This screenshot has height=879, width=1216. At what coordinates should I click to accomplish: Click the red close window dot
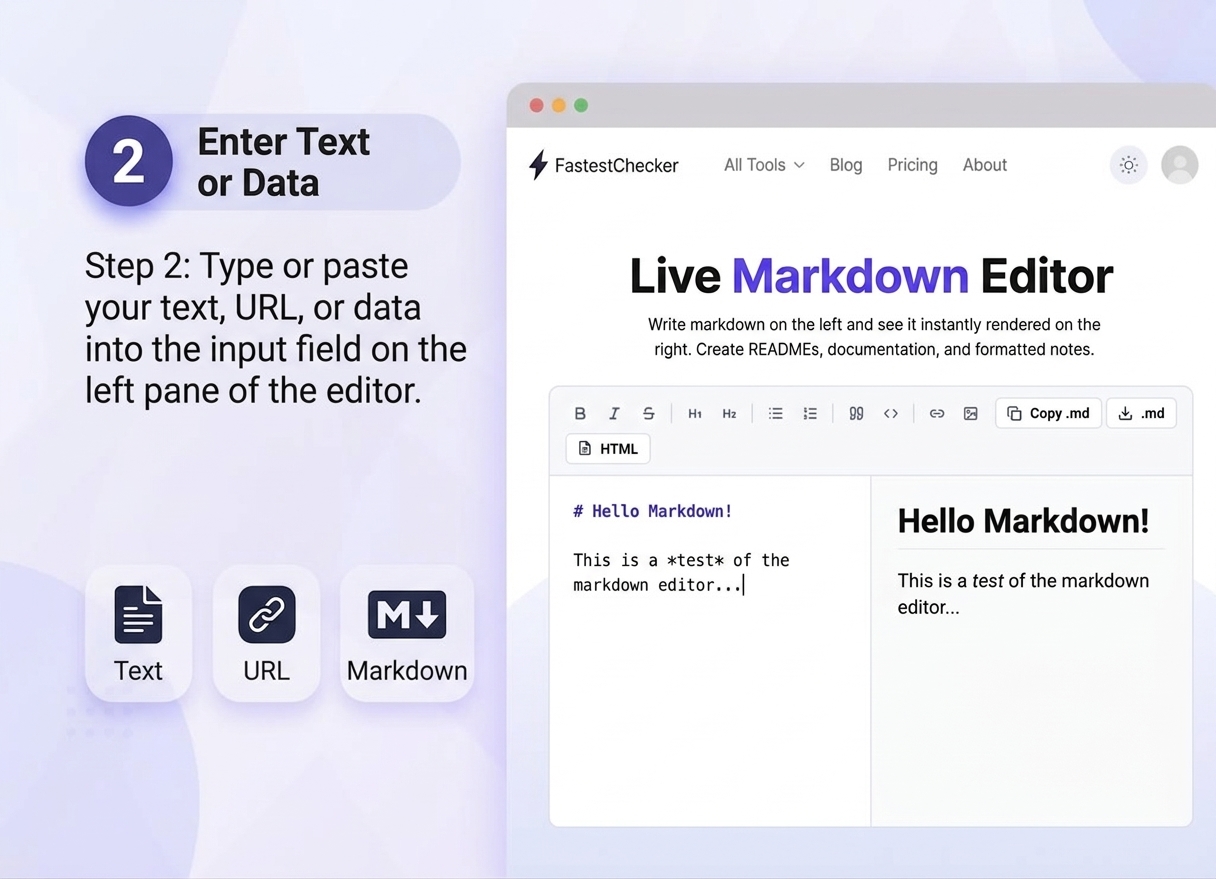(x=536, y=105)
